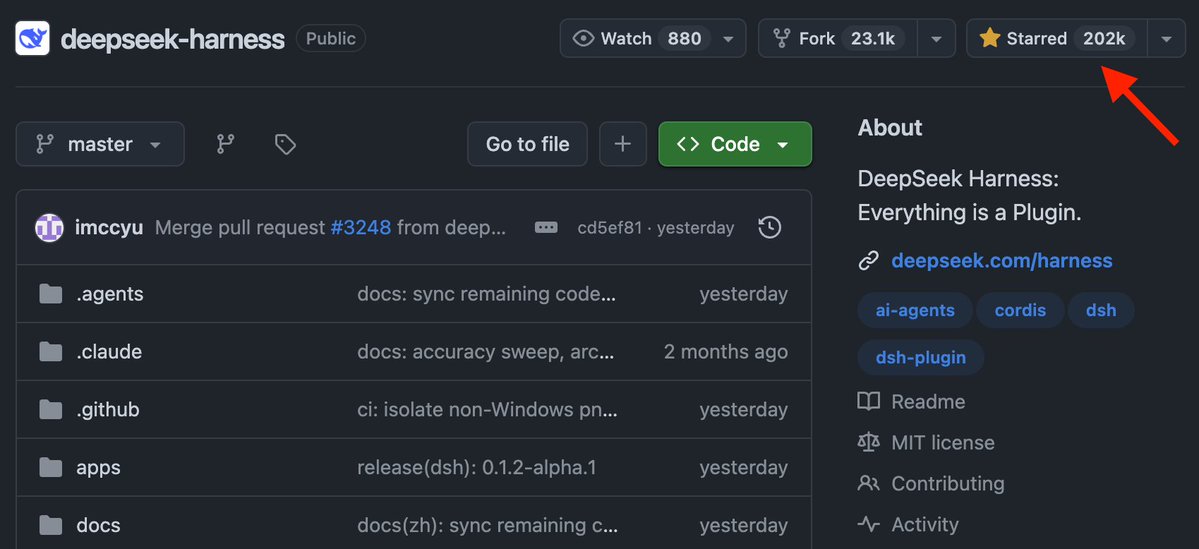Click the Public visibility badge
The height and width of the screenshot is (549, 1199).
click(331, 38)
